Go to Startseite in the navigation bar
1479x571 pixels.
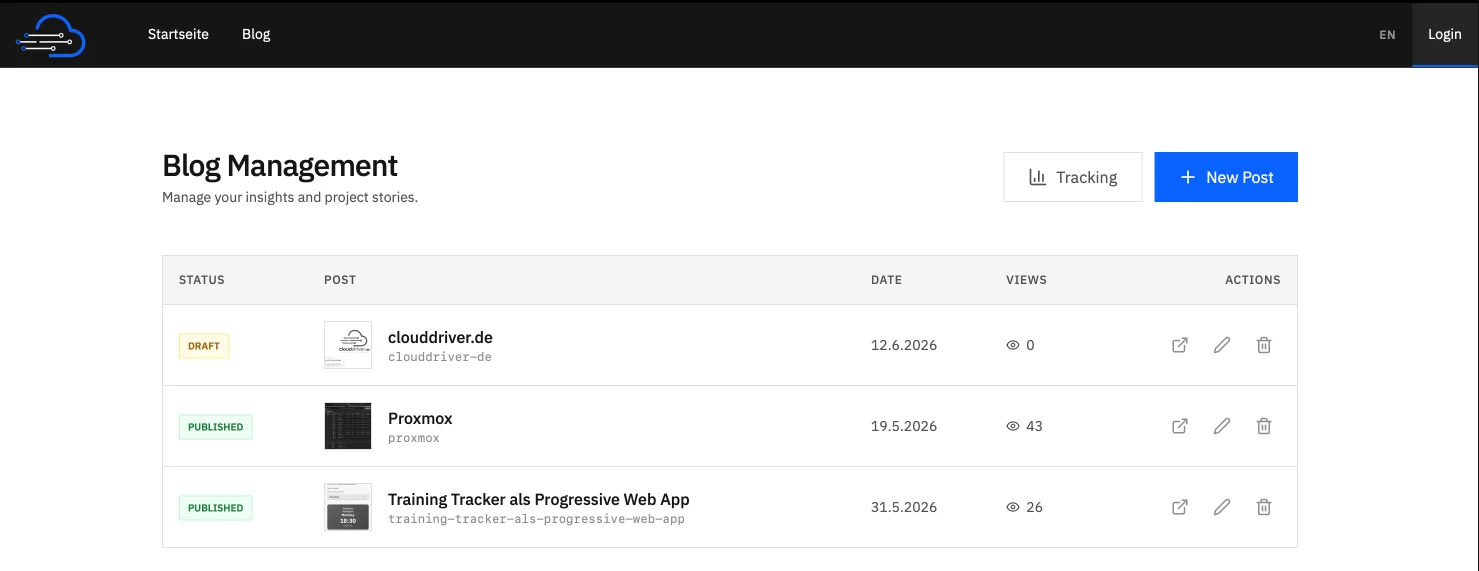tap(178, 34)
